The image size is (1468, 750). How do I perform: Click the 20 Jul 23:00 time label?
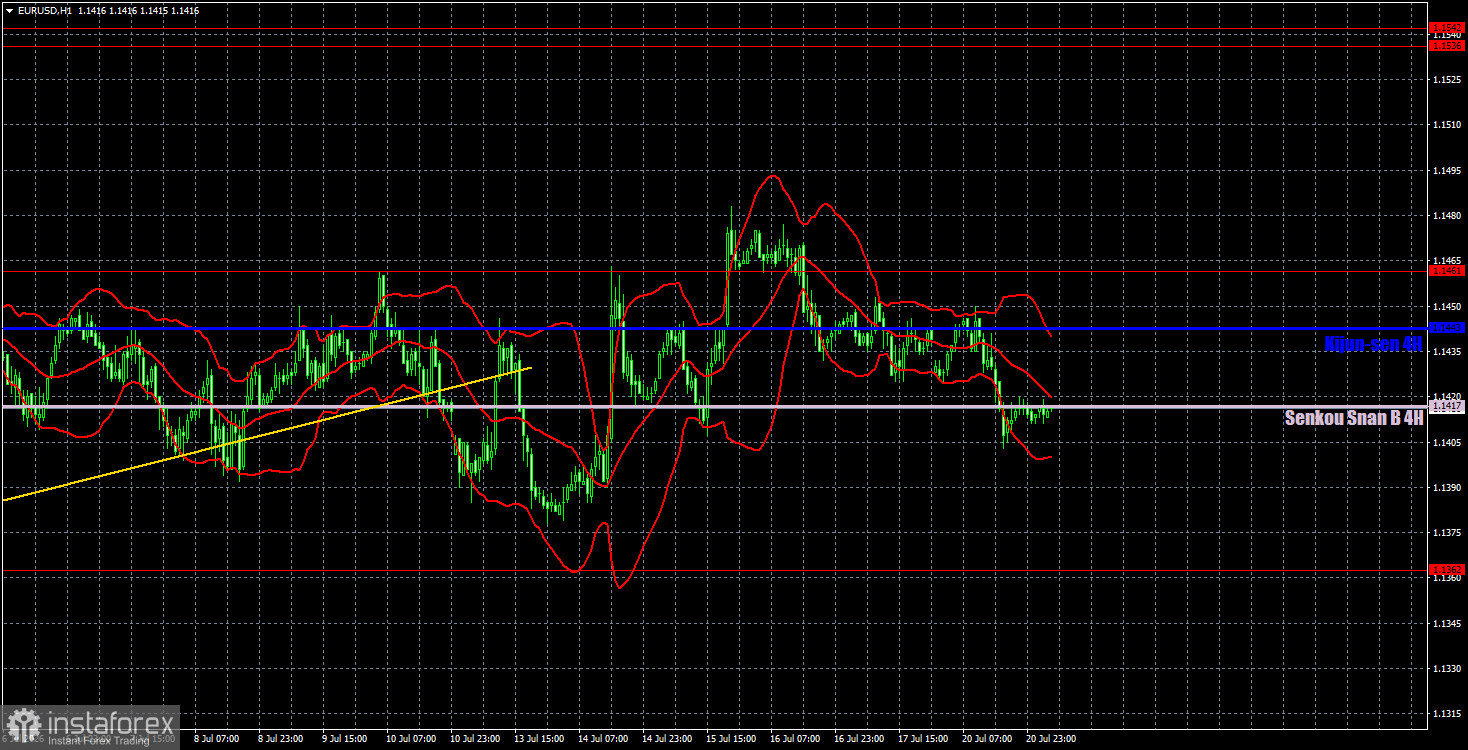[x=1049, y=739]
